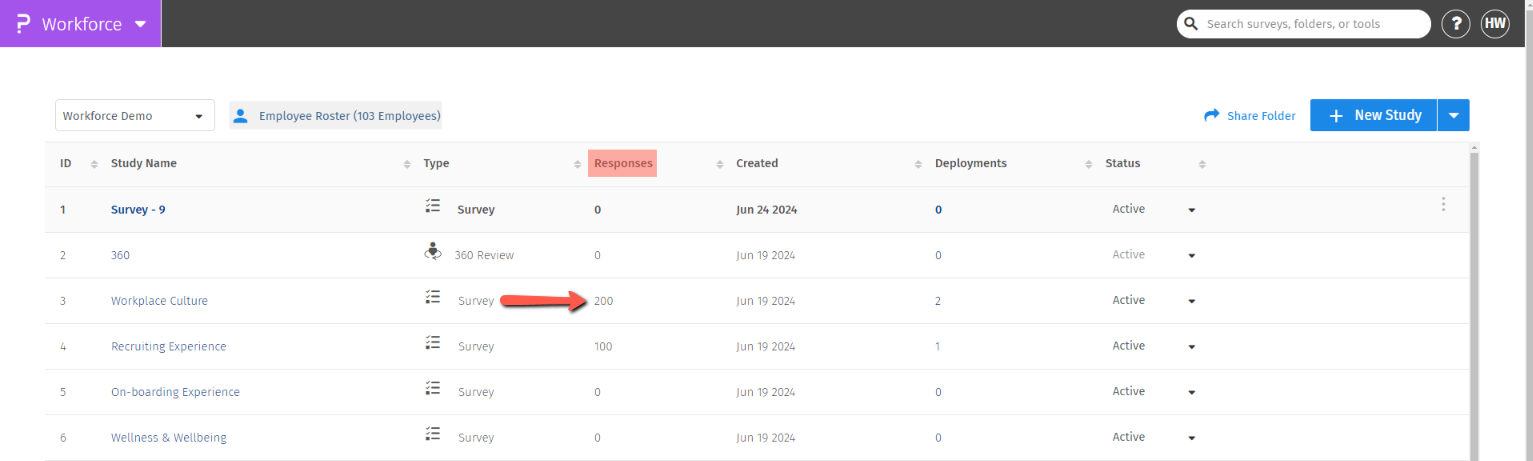This screenshot has height=461, width=1533.
Task: Sort by Study Name column arrows
Action: (x=407, y=164)
